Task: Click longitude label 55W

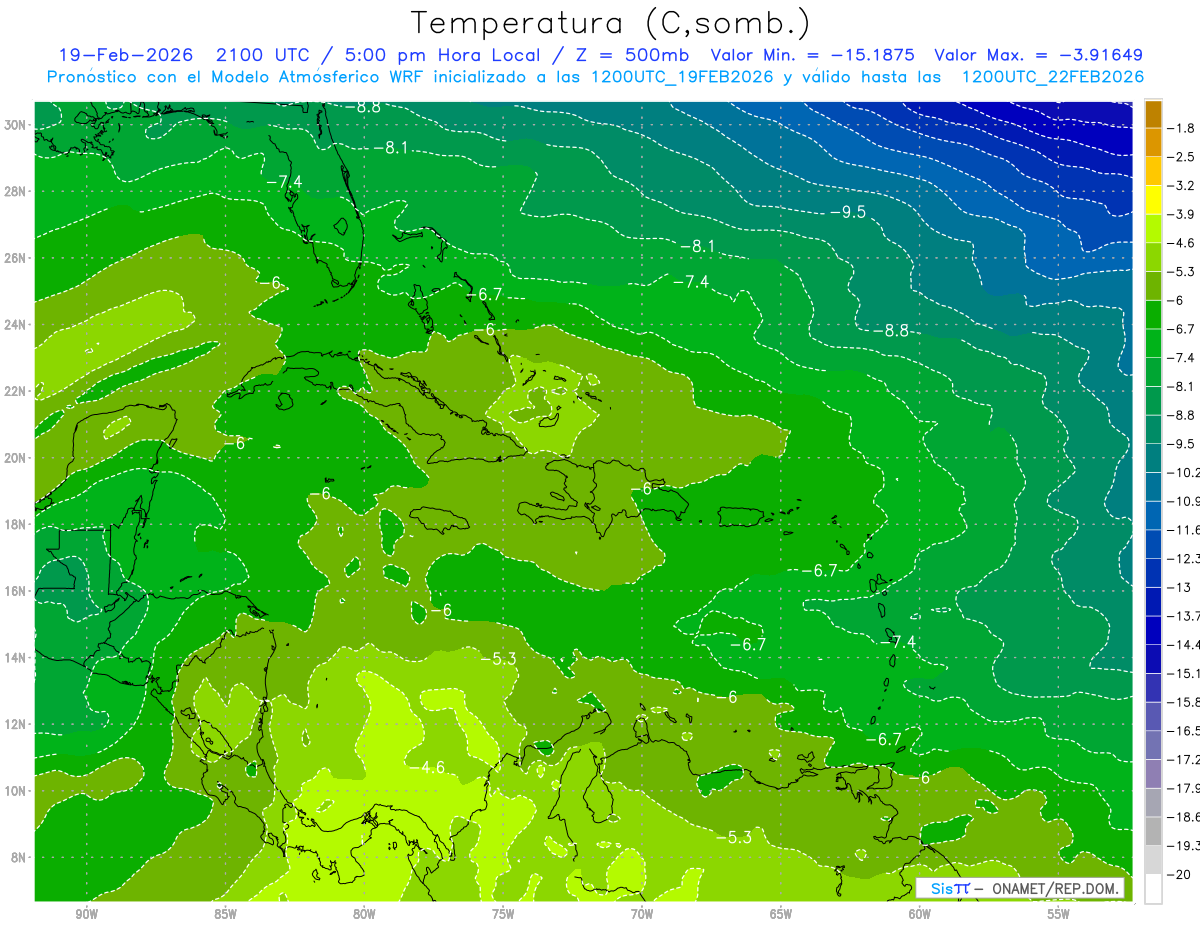Action: (1059, 914)
